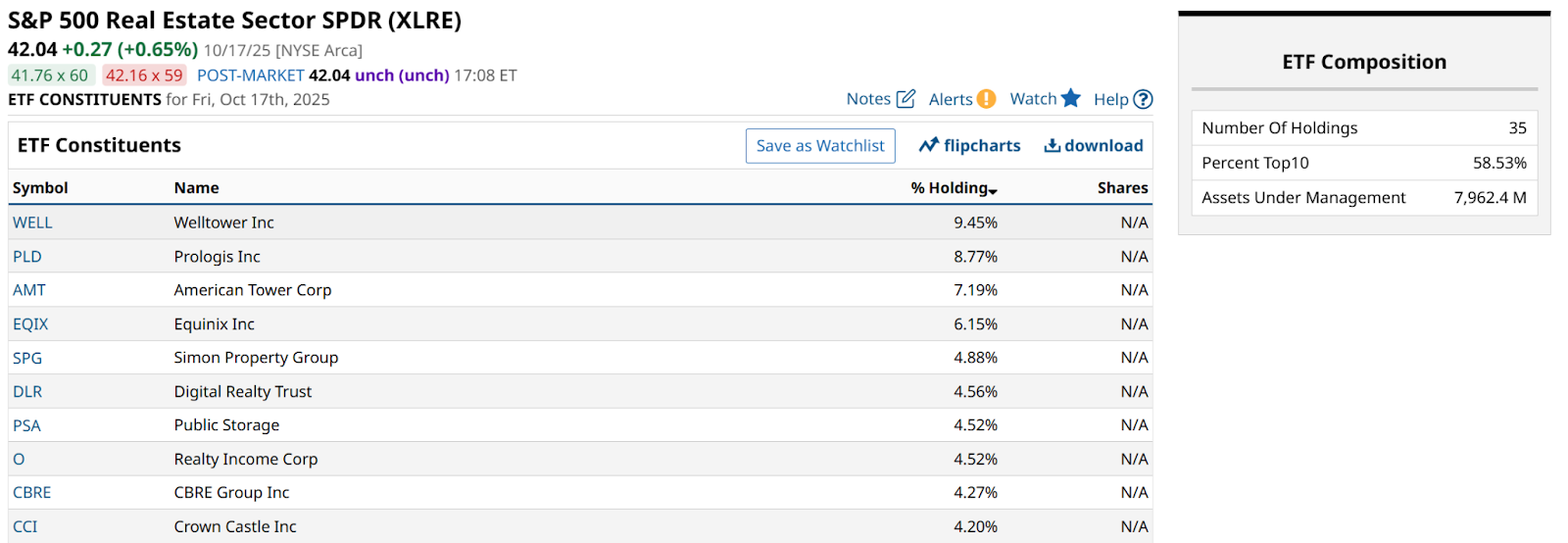Viewport: 1568px width, 543px height.
Task: Click the Help question mark icon
Action: coord(1143,99)
